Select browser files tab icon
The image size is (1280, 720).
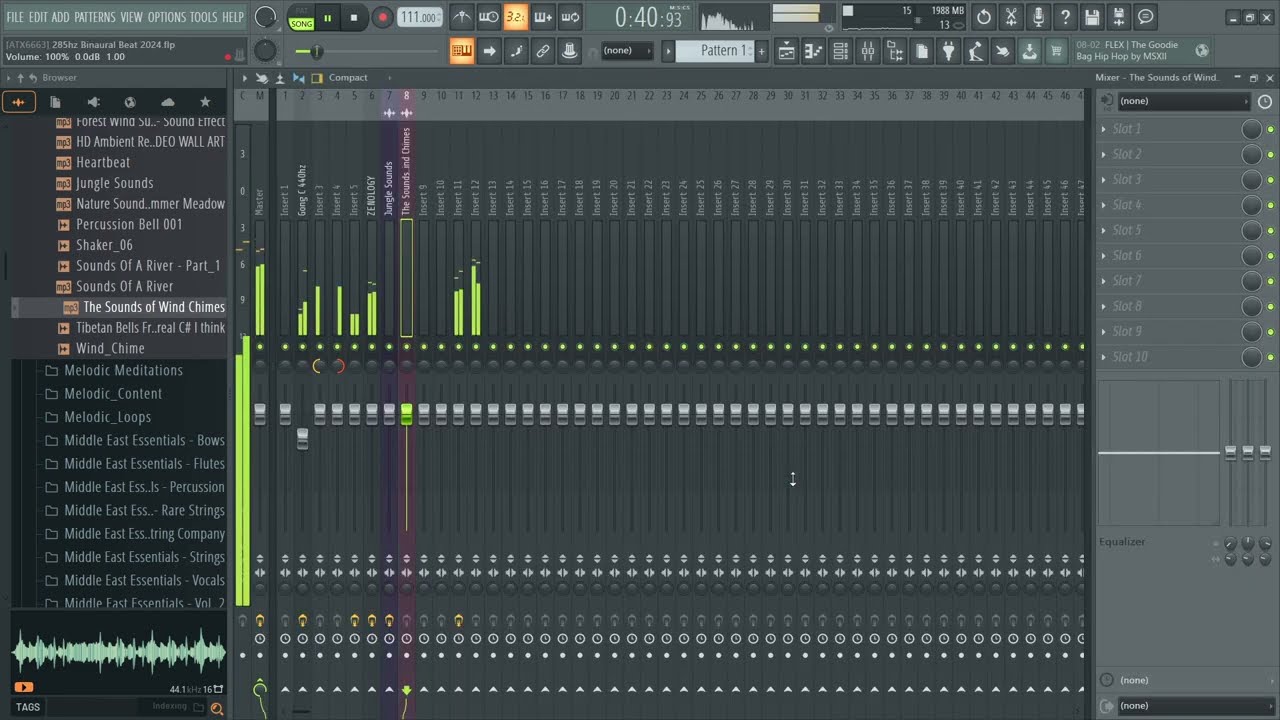[55, 102]
